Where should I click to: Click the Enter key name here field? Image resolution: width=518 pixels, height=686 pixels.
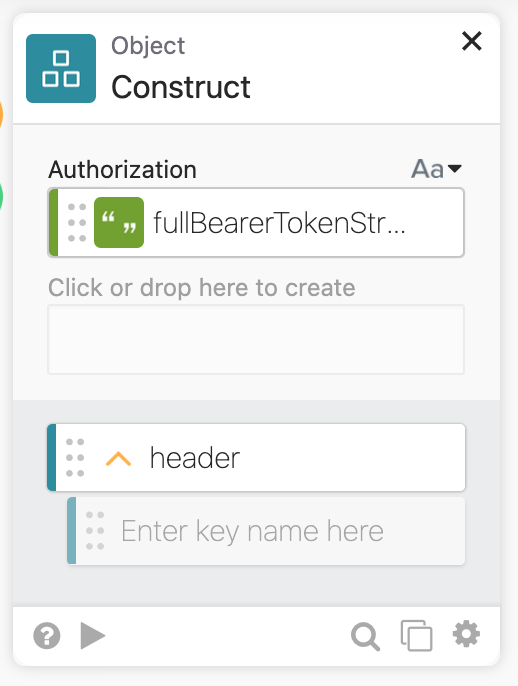point(266,531)
